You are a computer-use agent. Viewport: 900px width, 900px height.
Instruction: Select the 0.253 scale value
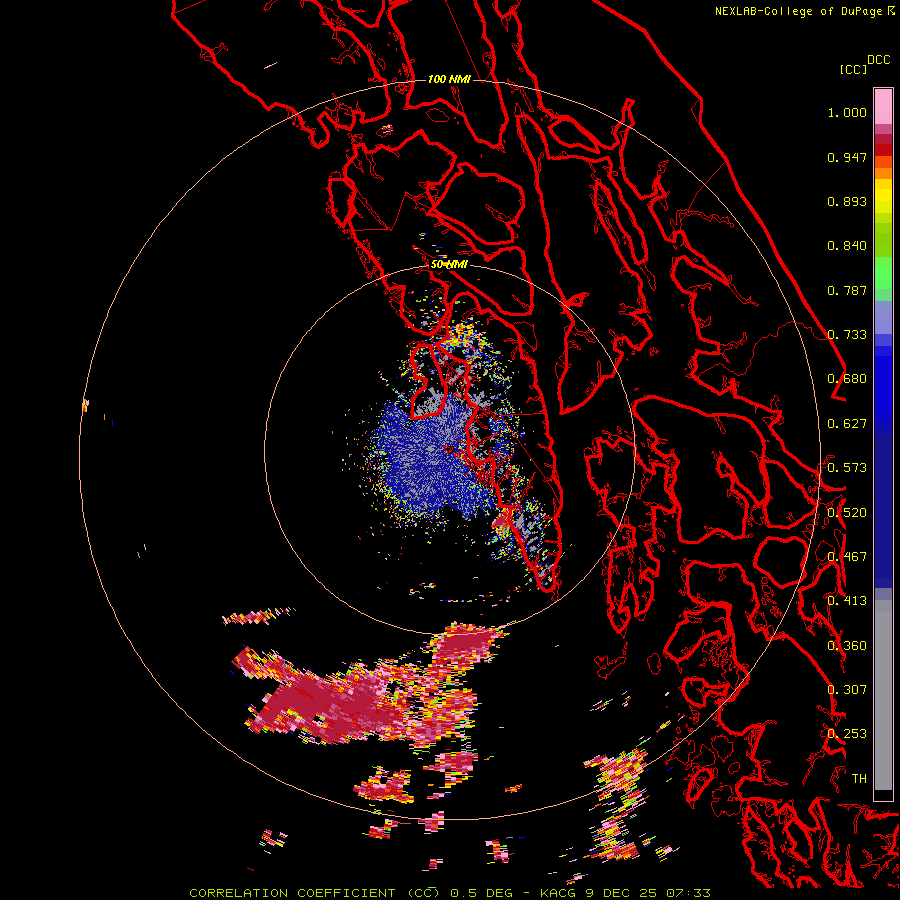[x=847, y=734]
